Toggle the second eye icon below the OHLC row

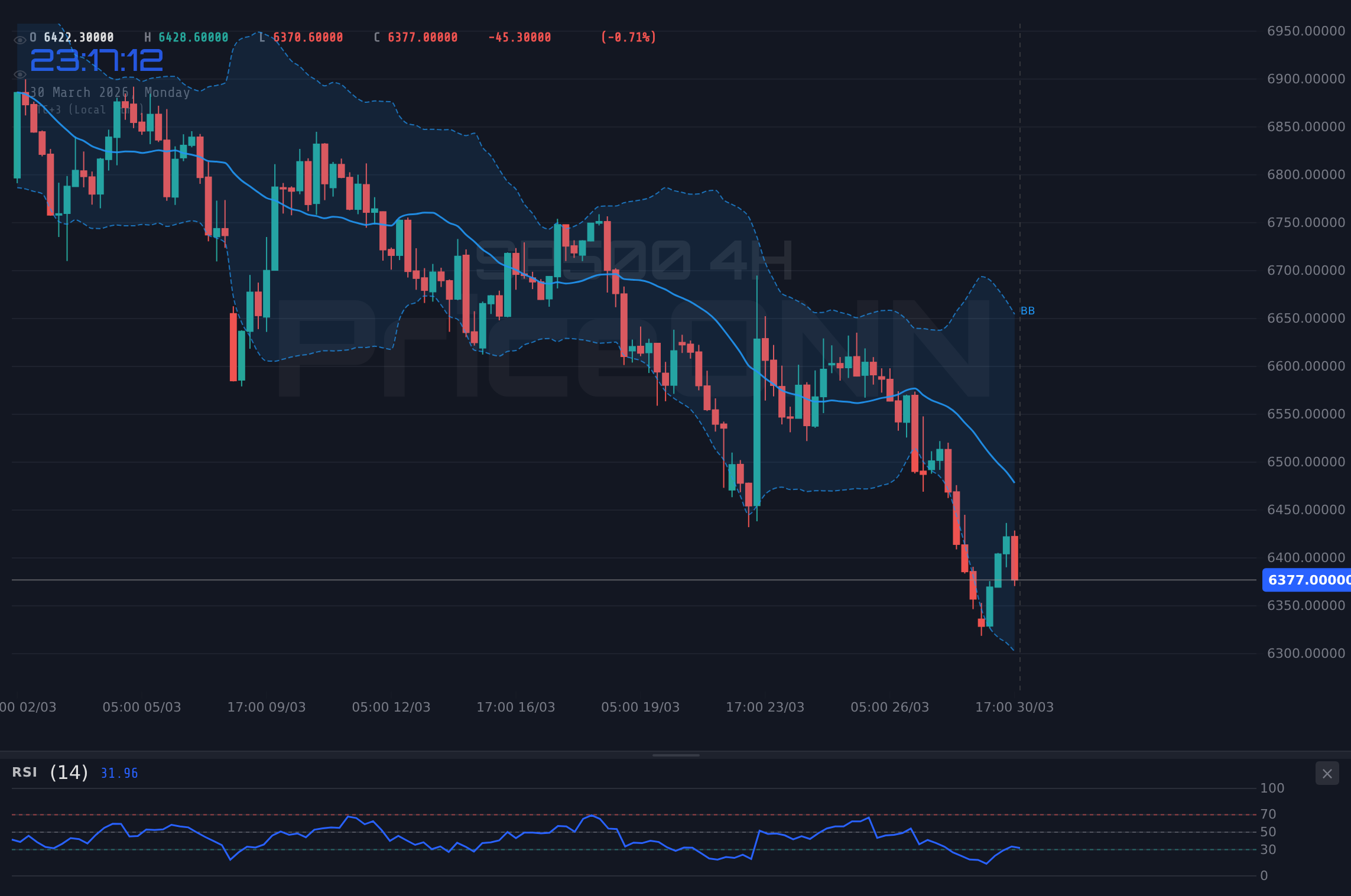coord(20,74)
